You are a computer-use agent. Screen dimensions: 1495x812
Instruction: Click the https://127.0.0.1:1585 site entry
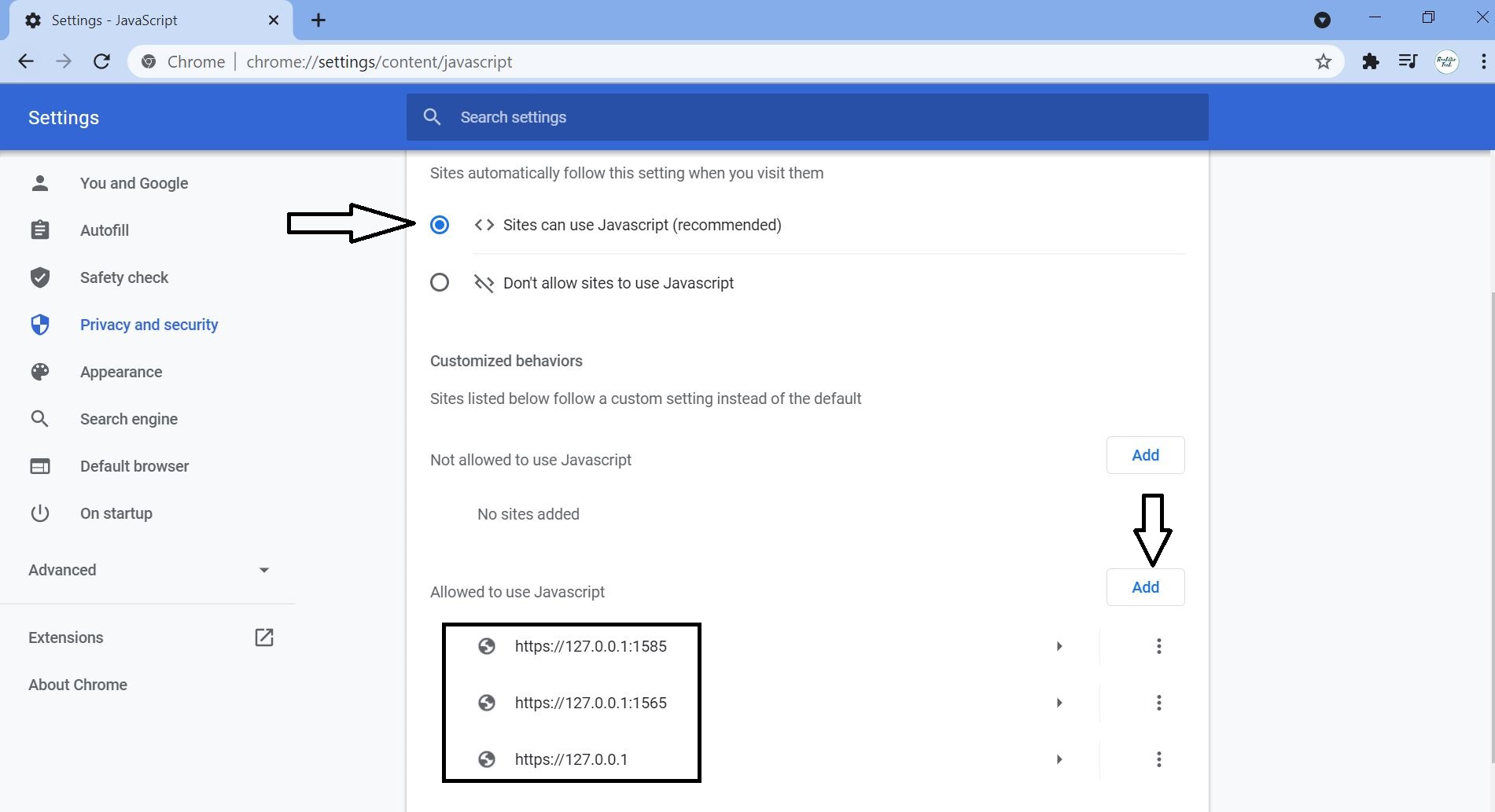[x=591, y=646]
